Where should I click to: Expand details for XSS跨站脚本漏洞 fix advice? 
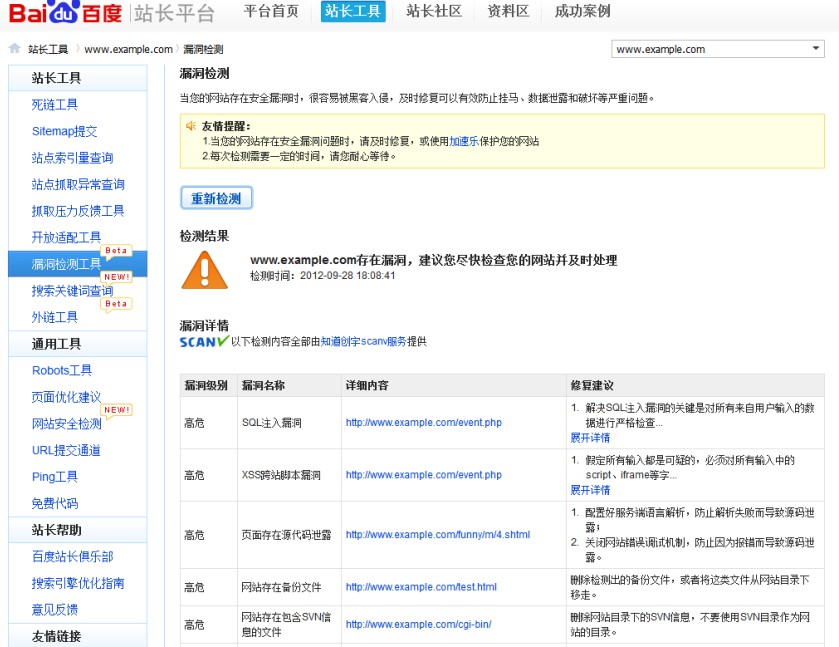pos(590,490)
